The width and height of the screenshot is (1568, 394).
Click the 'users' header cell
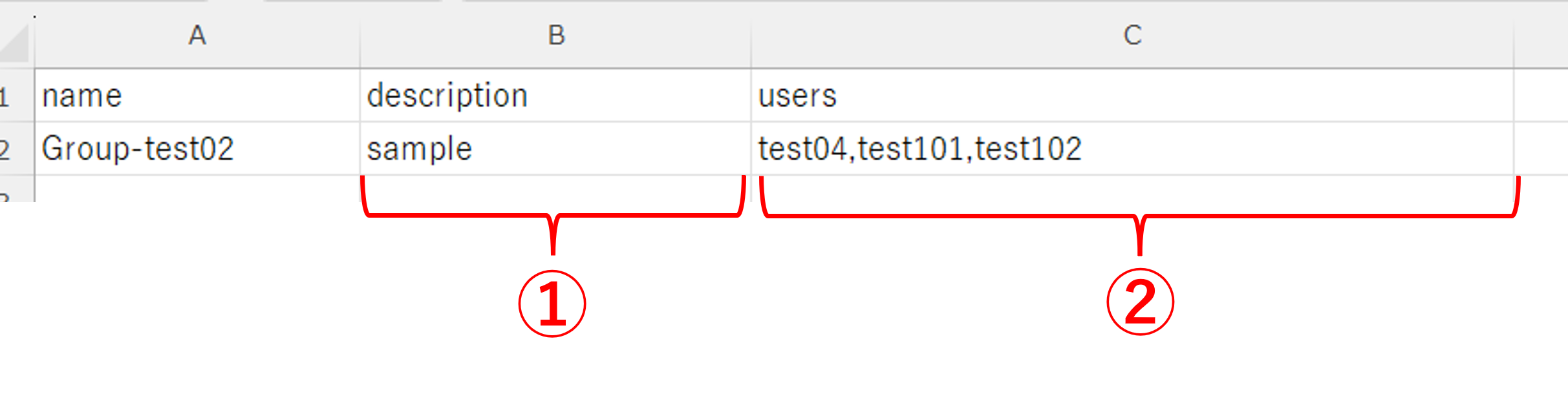pyautogui.click(x=1132, y=96)
